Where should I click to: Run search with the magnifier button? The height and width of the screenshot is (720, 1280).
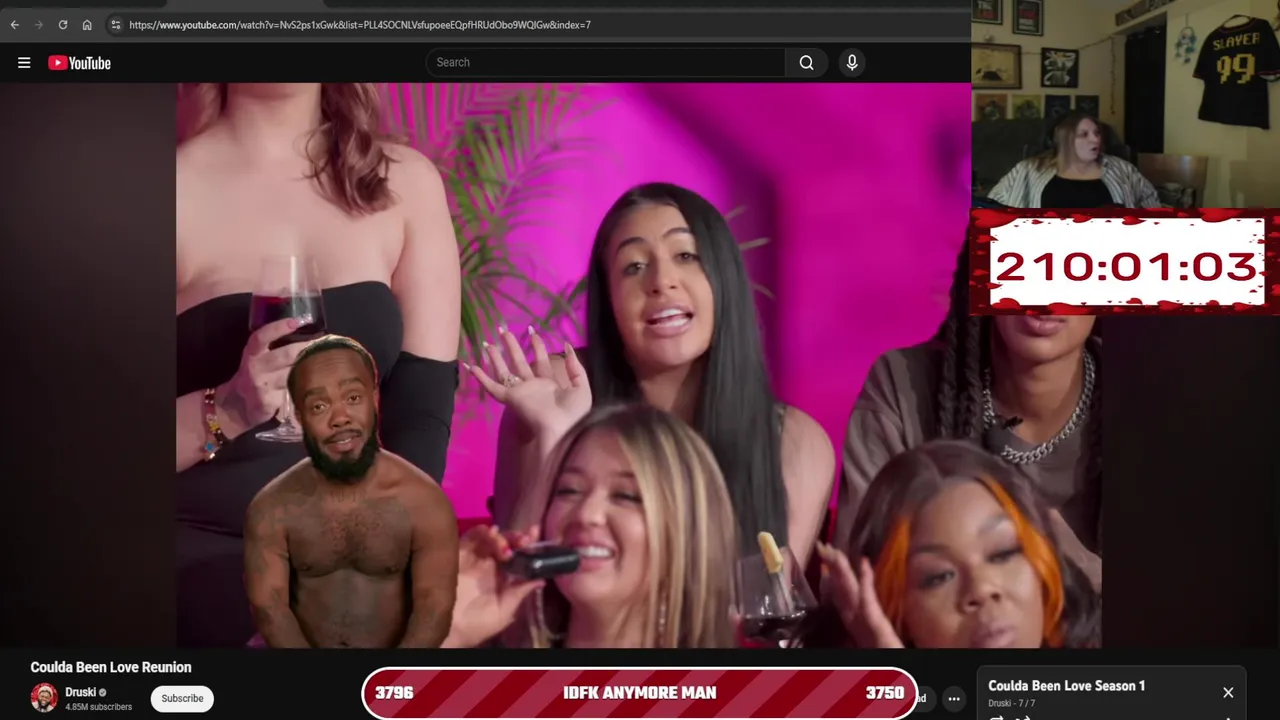[806, 62]
